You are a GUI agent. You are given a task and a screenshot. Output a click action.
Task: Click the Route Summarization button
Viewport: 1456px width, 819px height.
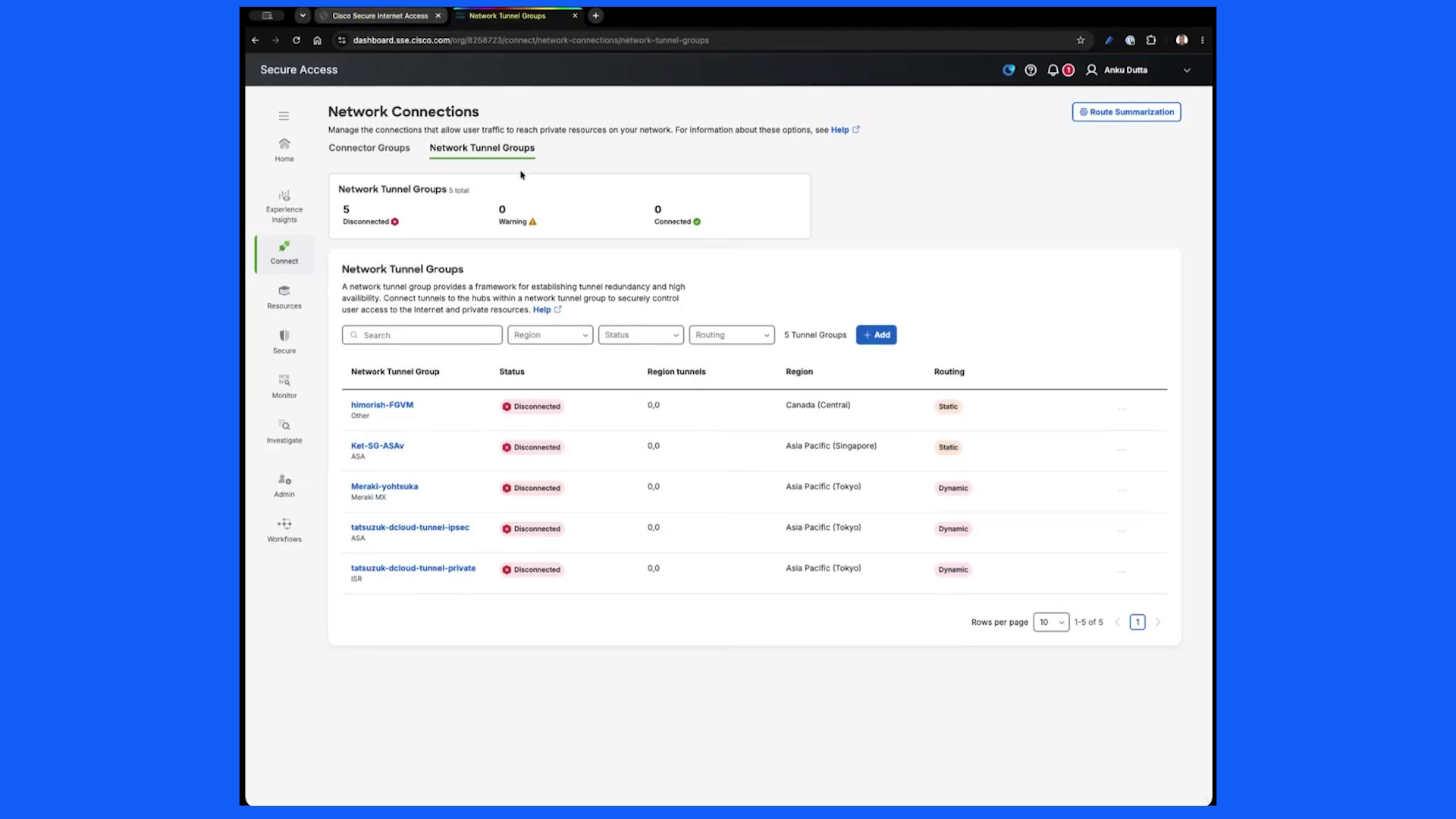(x=1126, y=112)
